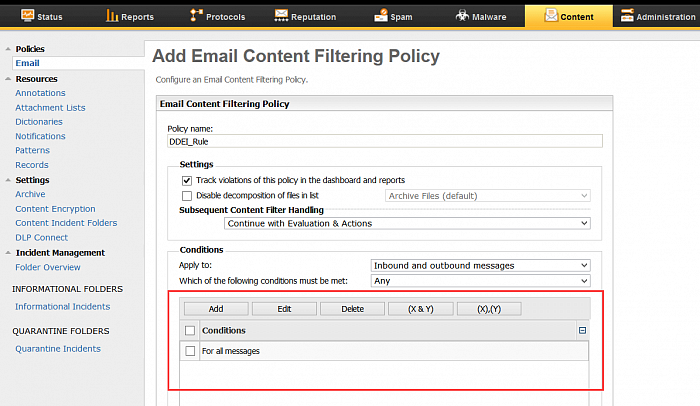The image size is (700, 406).
Task: Open the Content Incident Folders link
Action: pos(66,223)
